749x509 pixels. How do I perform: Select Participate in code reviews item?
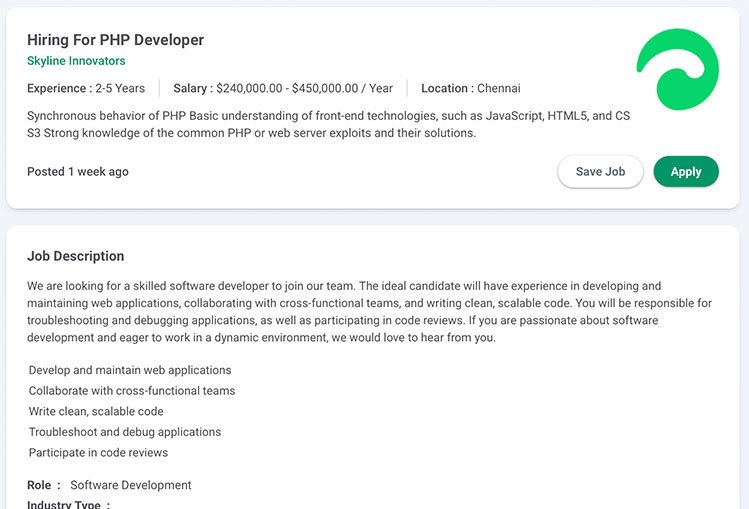pyautogui.click(x=98, y=452)
